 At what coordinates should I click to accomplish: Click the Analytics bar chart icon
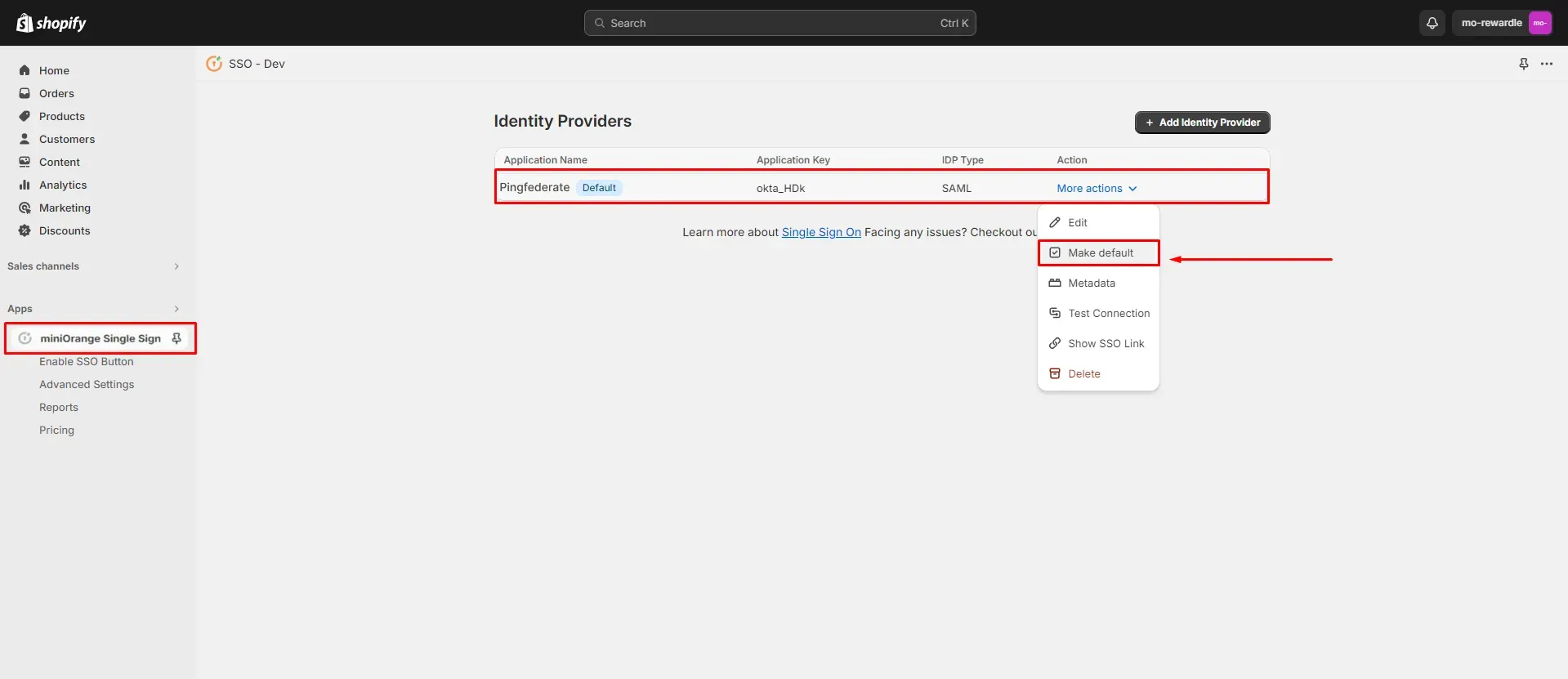click(x=25, y=185)
